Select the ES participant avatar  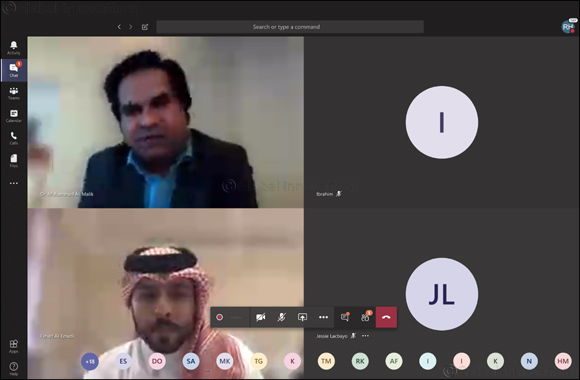pyautogui.click(x=124, y=361)
